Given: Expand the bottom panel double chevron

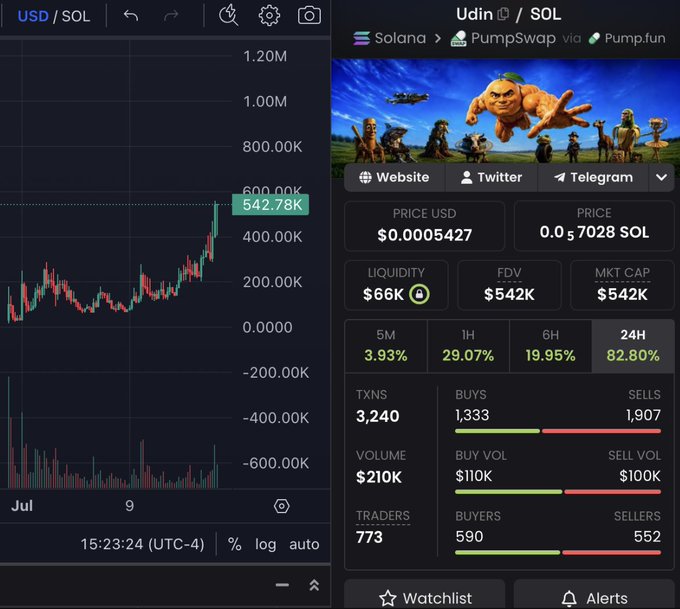Looking at the screenshot, I should tap(314, 585).
